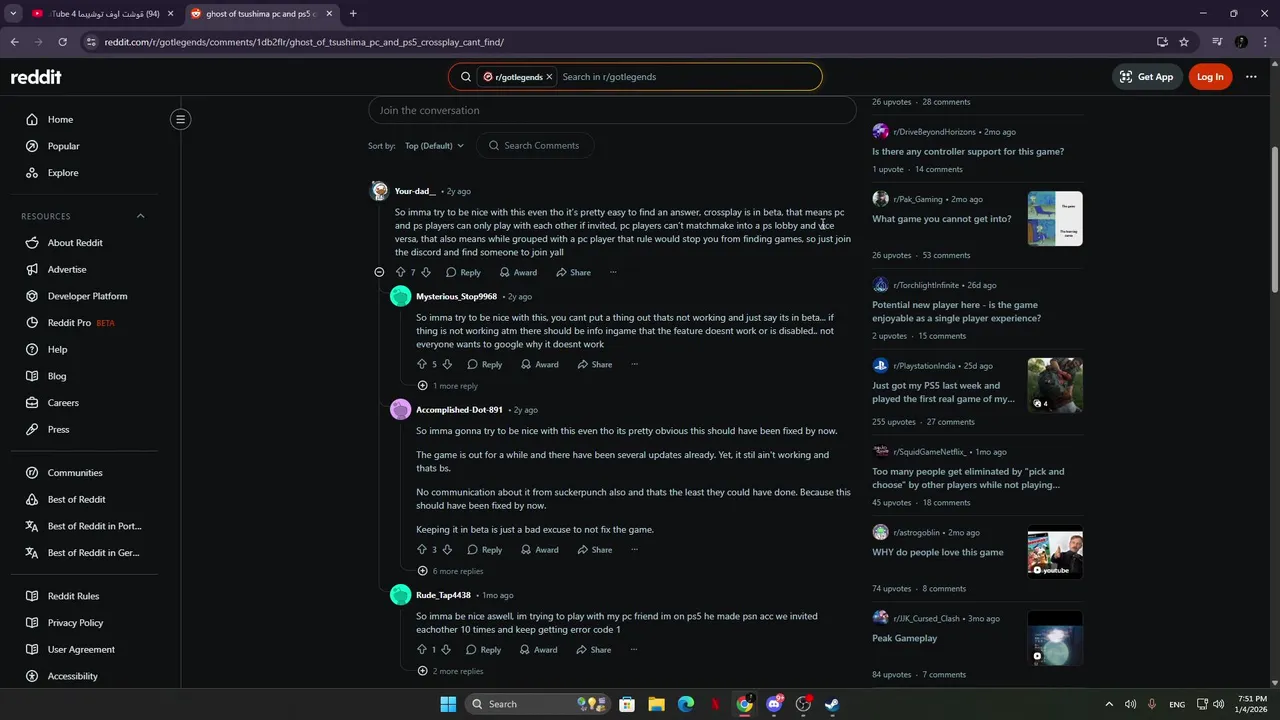
Task: Open the Reddit header overflow menu
Action: [1251, 77]
